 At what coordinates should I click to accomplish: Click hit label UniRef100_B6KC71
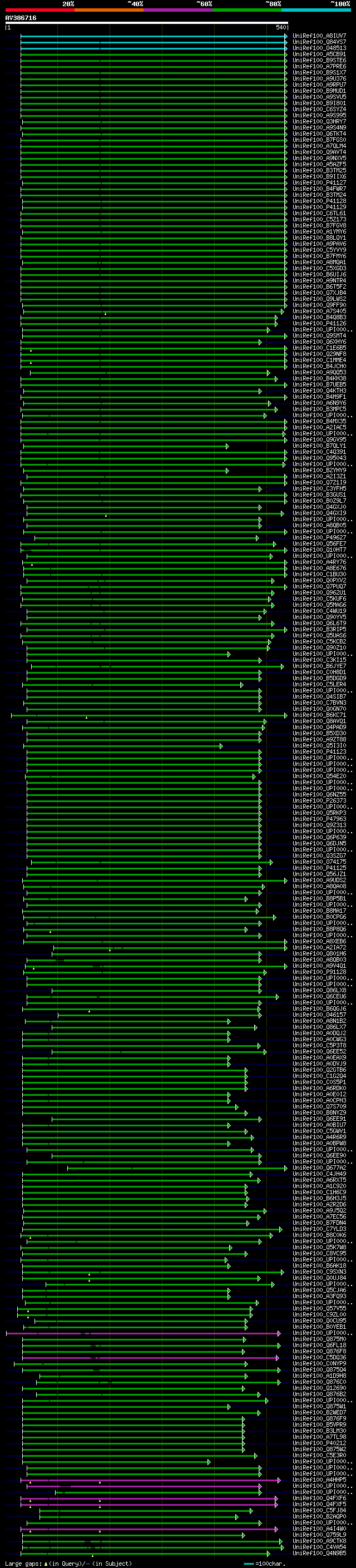[319, 715]
